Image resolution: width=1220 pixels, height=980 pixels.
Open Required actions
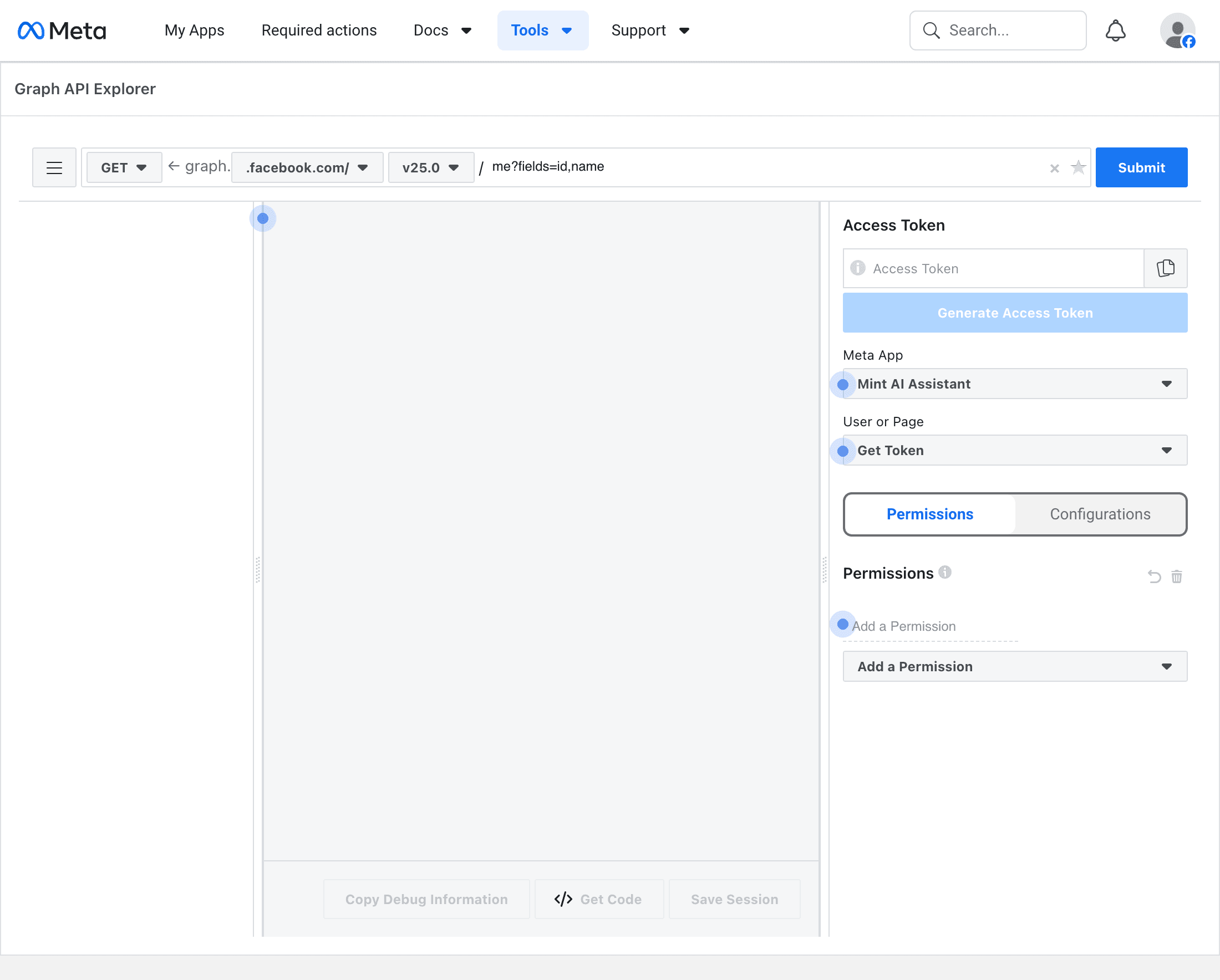[318, 30]
